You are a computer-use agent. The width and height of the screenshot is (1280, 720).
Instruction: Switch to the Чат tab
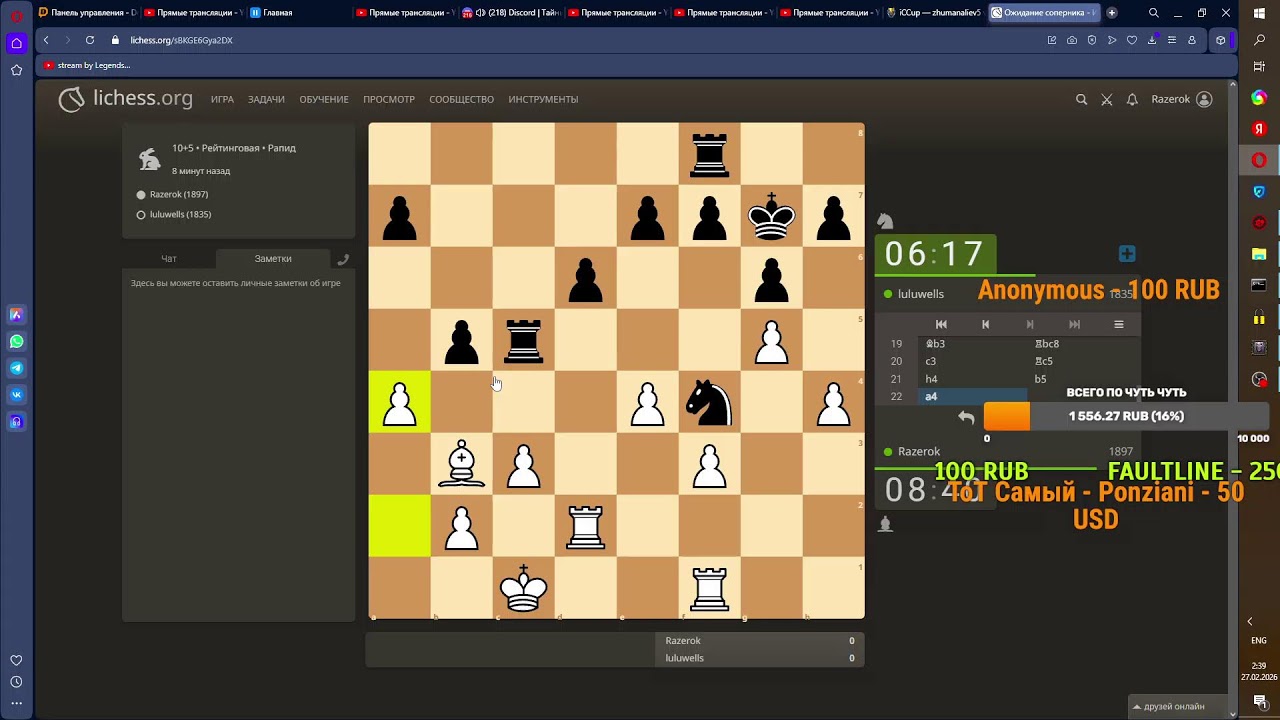point(169,259)
